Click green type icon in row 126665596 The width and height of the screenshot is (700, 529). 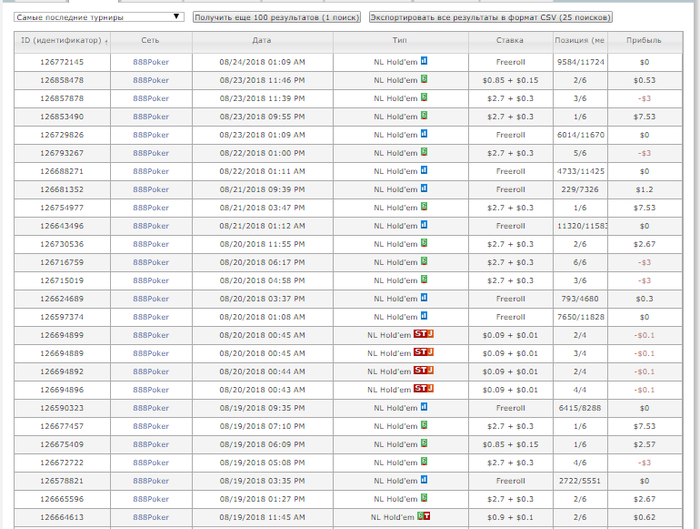pyautogui.click(x=424, y=498)
